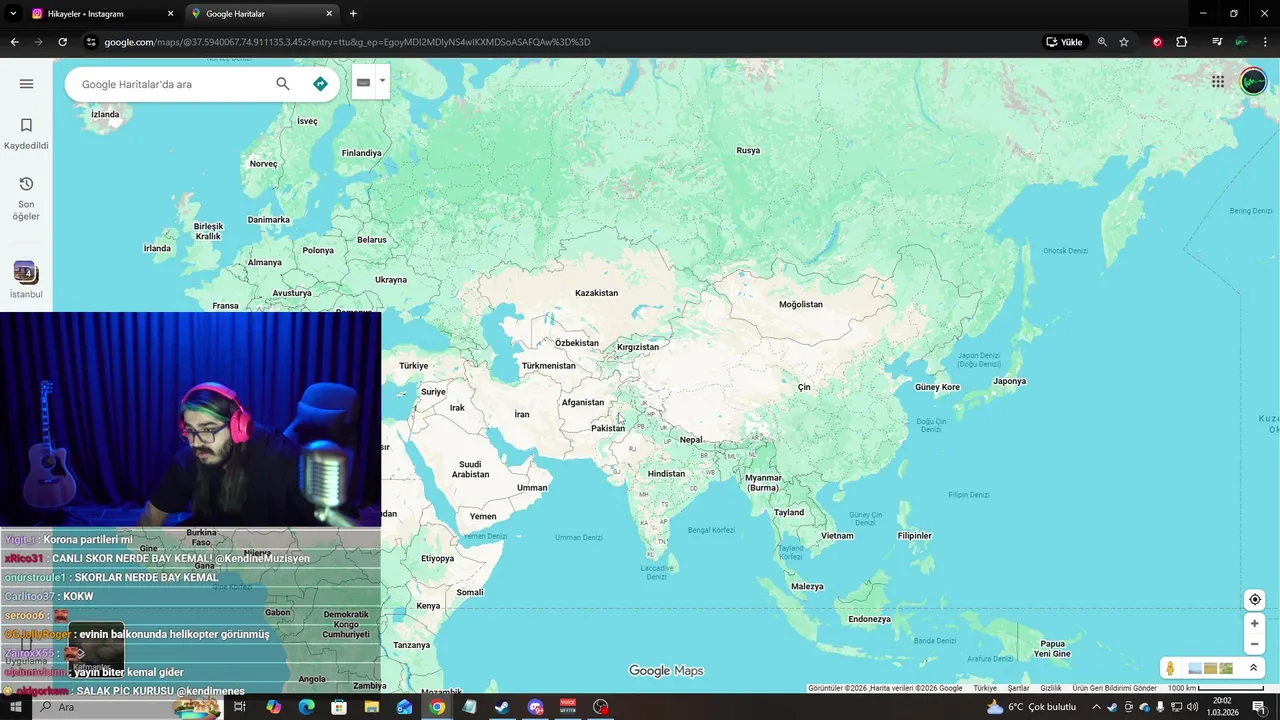The image size is (1280, 720).
Task: Open a new browser tab
Action: click(353, 14)
